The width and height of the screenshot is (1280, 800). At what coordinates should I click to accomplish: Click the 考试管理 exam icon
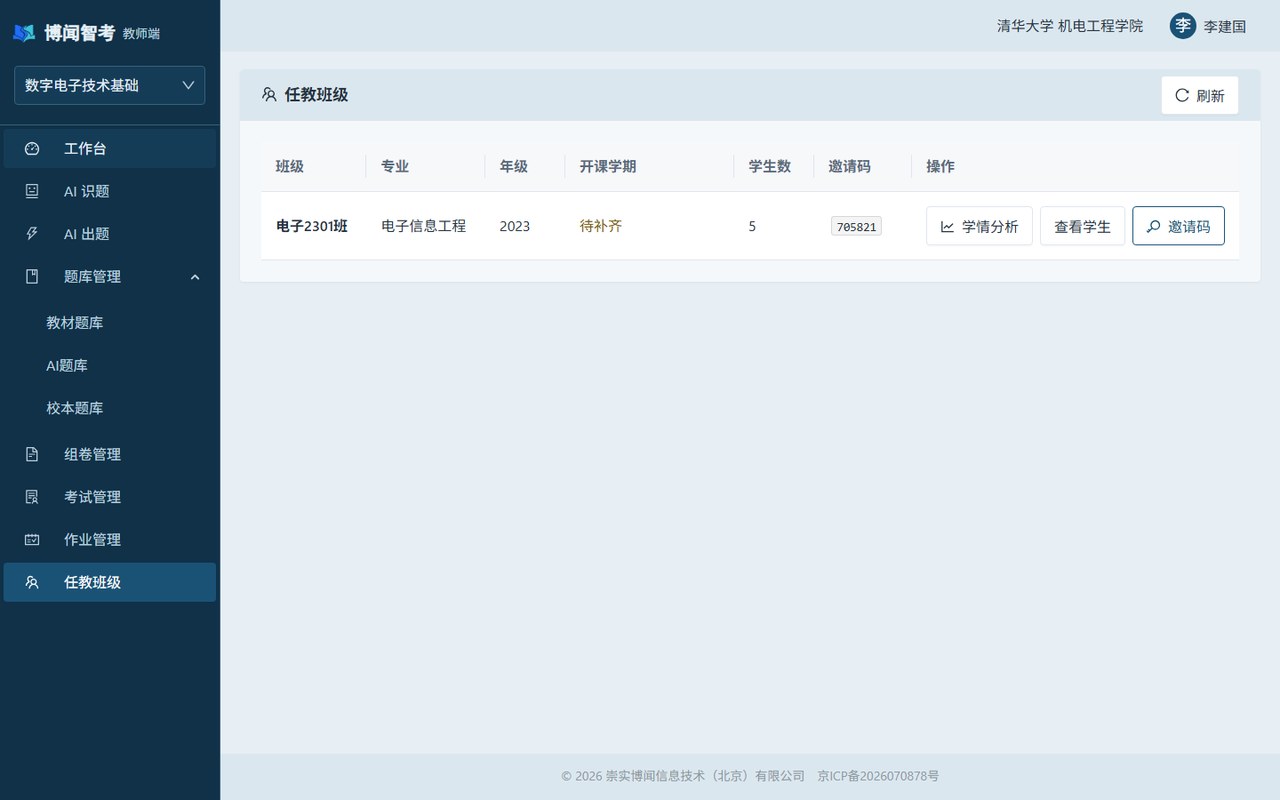point(32,497)
